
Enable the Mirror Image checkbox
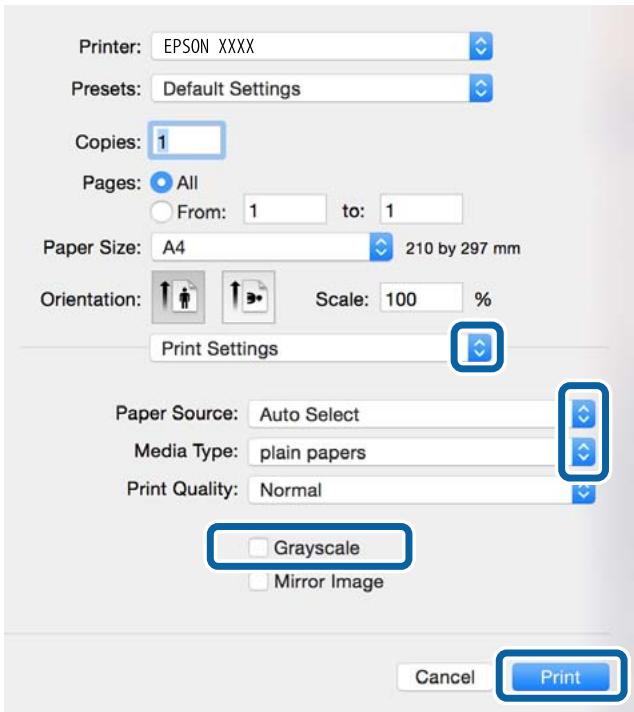(x=258, y=582)
